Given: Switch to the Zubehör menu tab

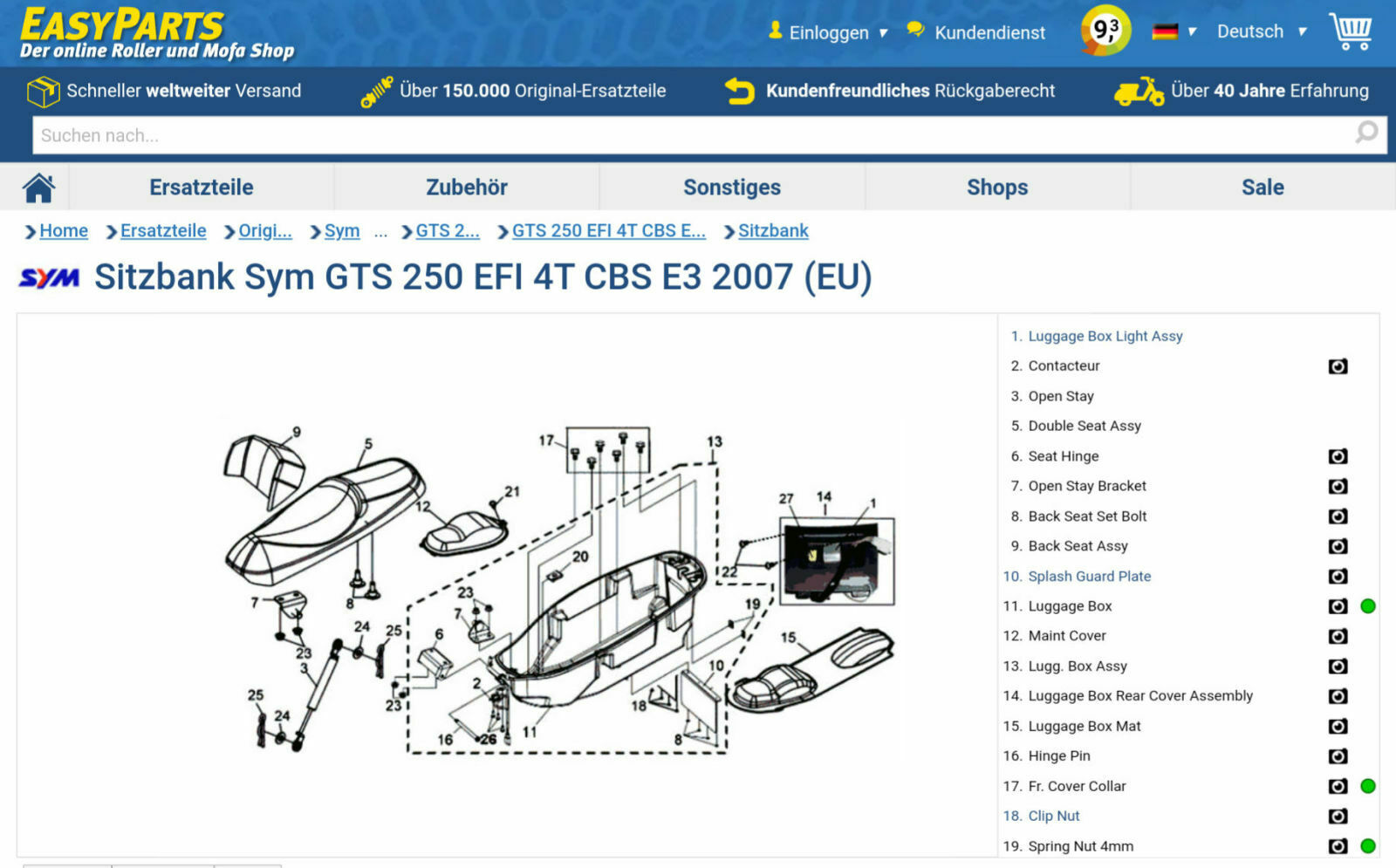Looking at the screenshot, I should pyautogui.click(x=466, y=186).
